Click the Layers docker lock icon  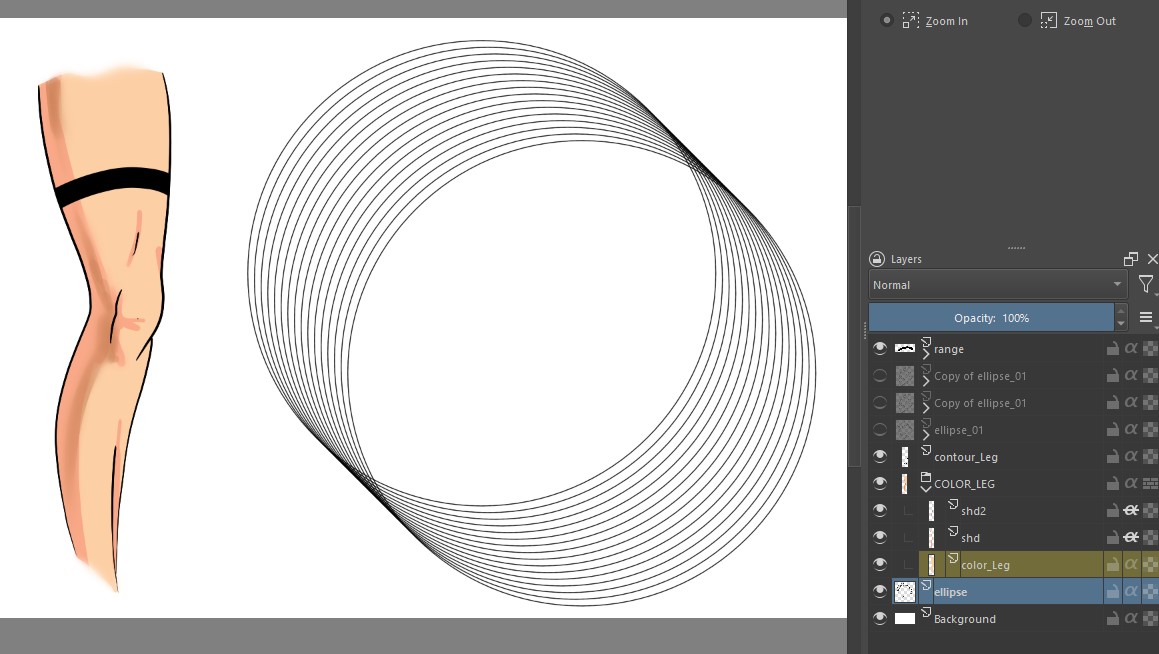point(877,259)
